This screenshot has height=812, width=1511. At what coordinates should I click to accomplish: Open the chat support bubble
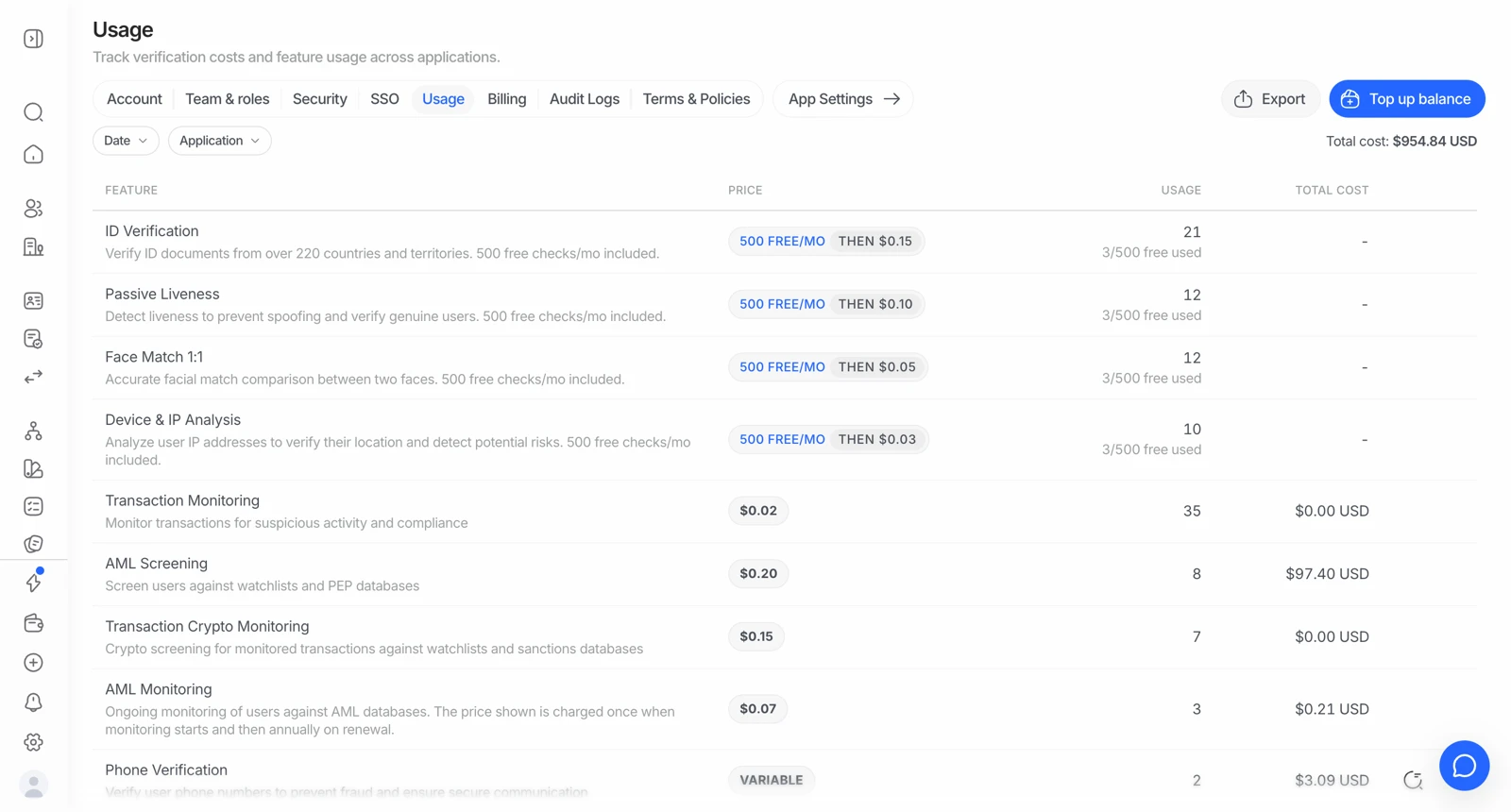(x=1464, y=766)
